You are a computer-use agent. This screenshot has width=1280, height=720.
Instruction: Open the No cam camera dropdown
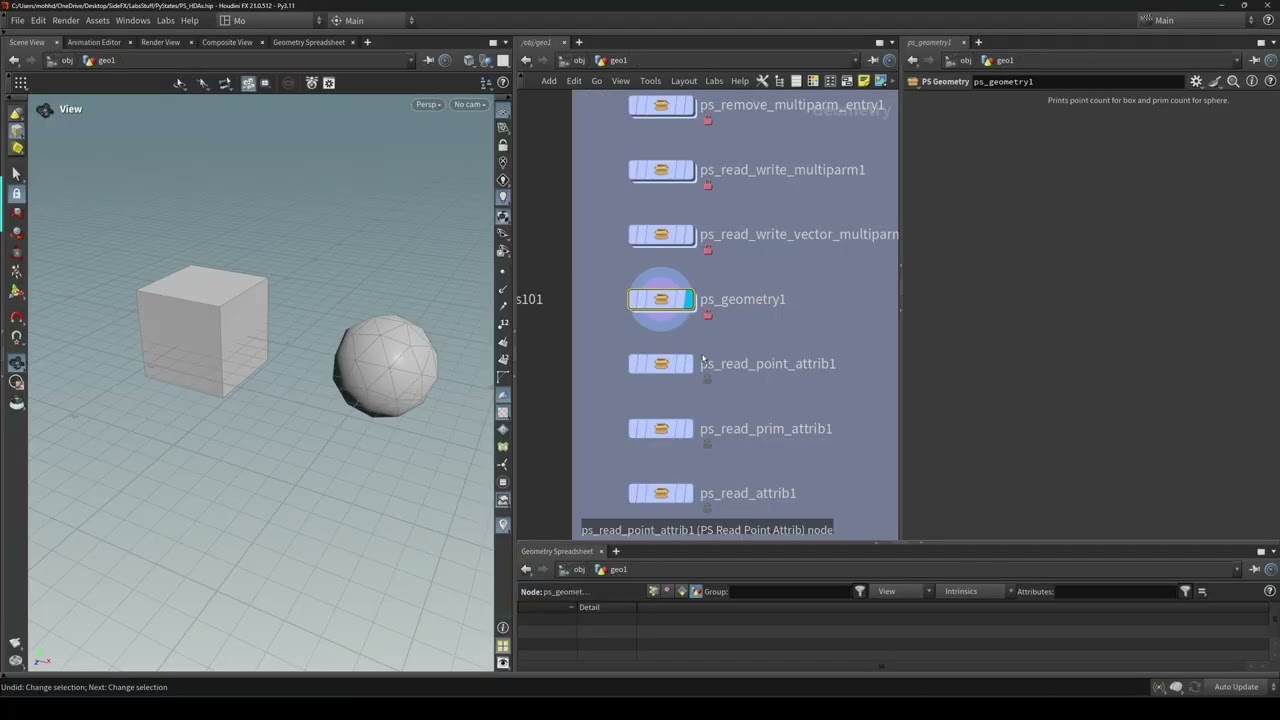(469, 104)
